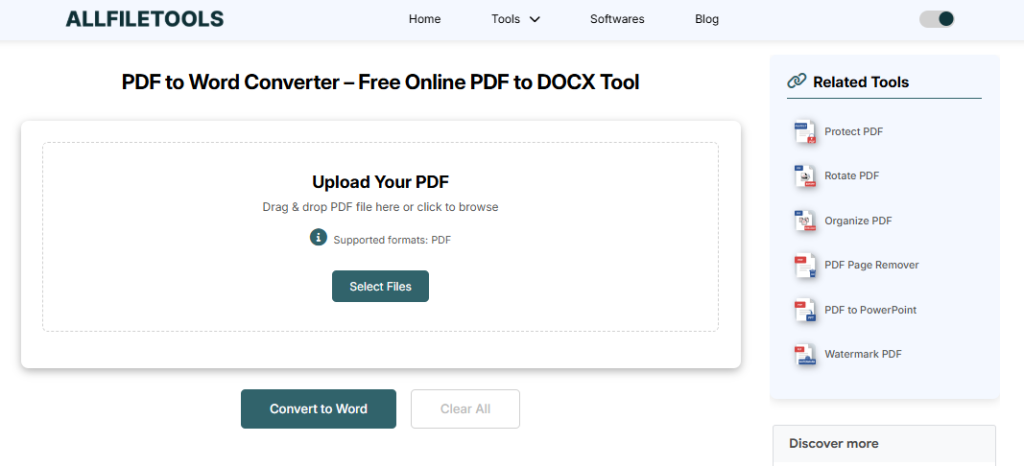Click the info icon beside Supported formats
This screenshot has width=1024, height=466.
[x=318, y=238]
